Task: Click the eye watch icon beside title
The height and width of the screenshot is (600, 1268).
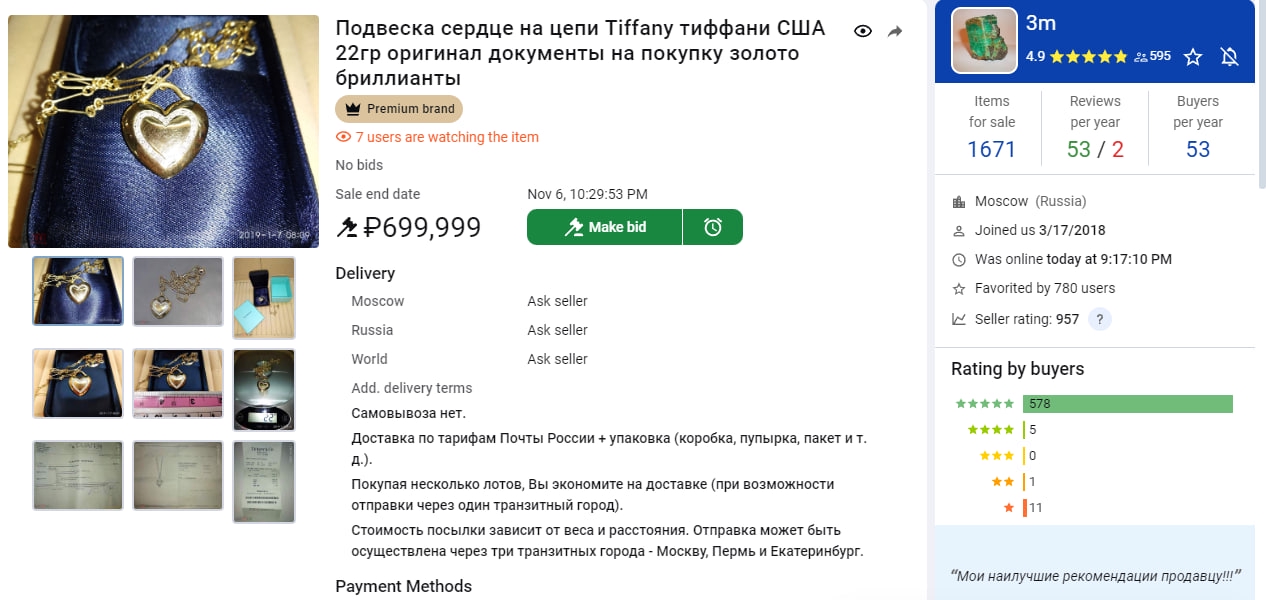Action: 863,31
